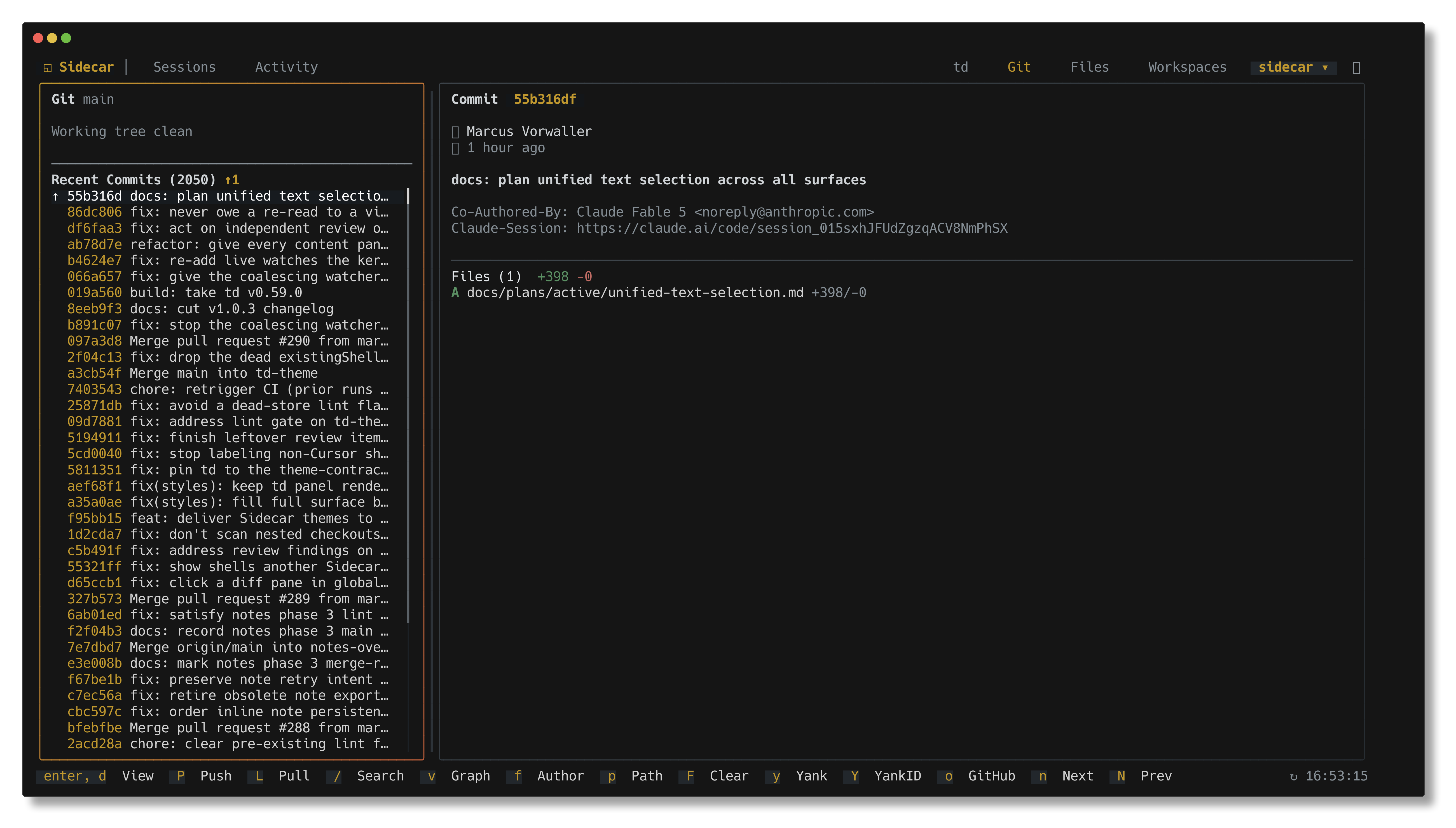Switch to the Activity tab
This screenshot has width=1456, height=828.
(x=286, y=67)
